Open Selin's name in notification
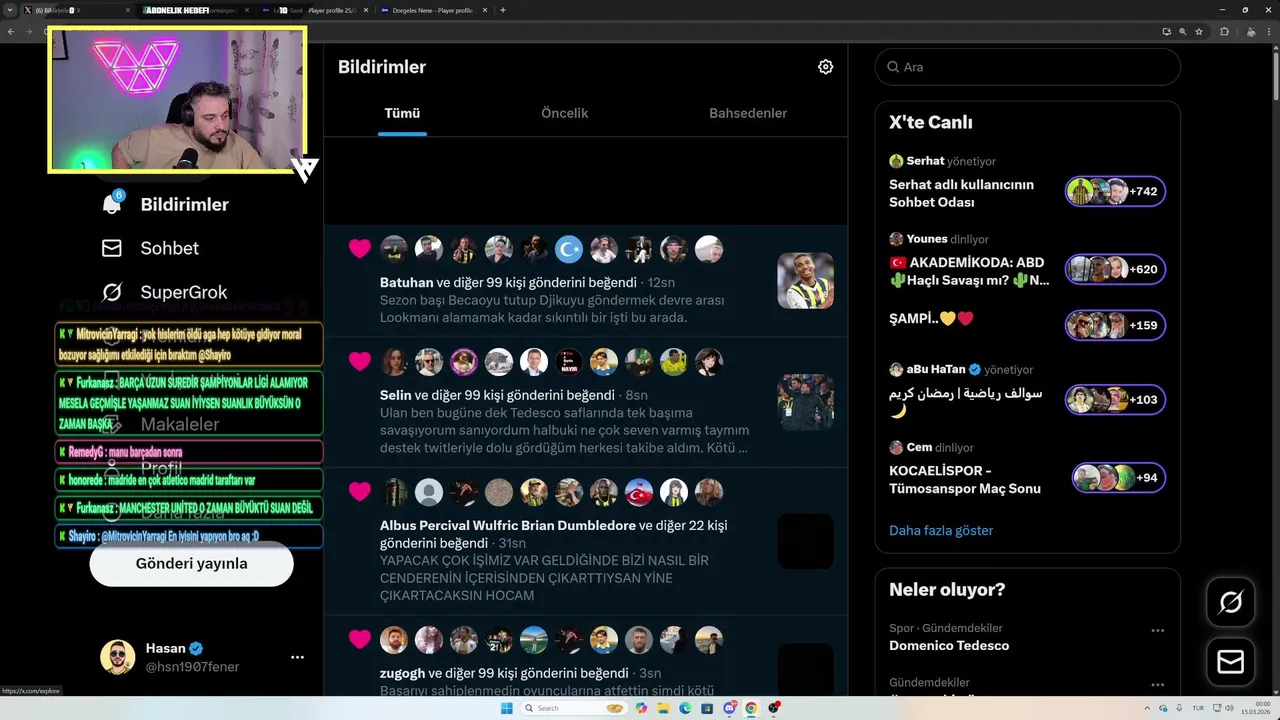 (x=396, y=395)
